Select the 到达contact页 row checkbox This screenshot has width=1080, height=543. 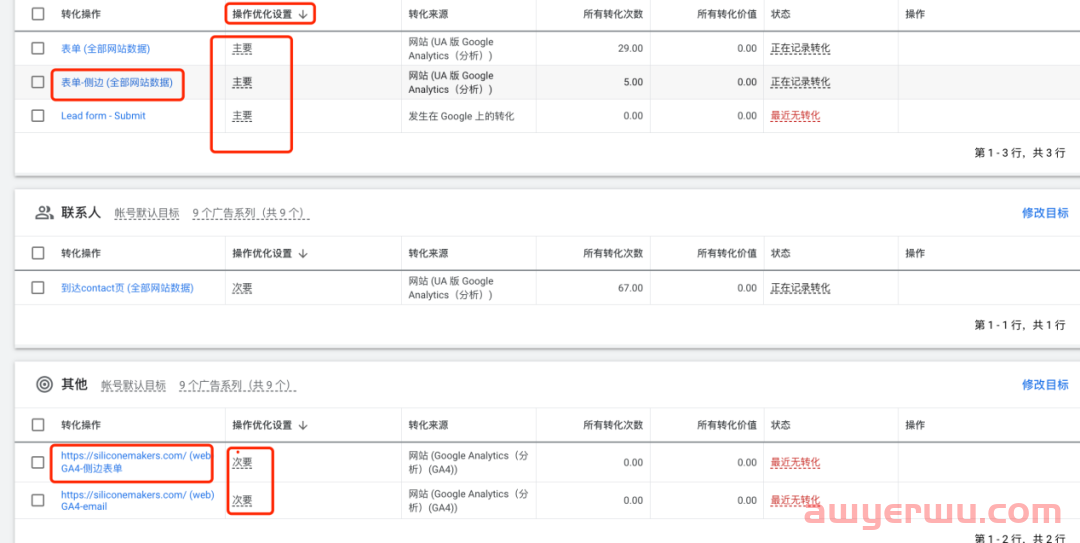tap(38, 288)
